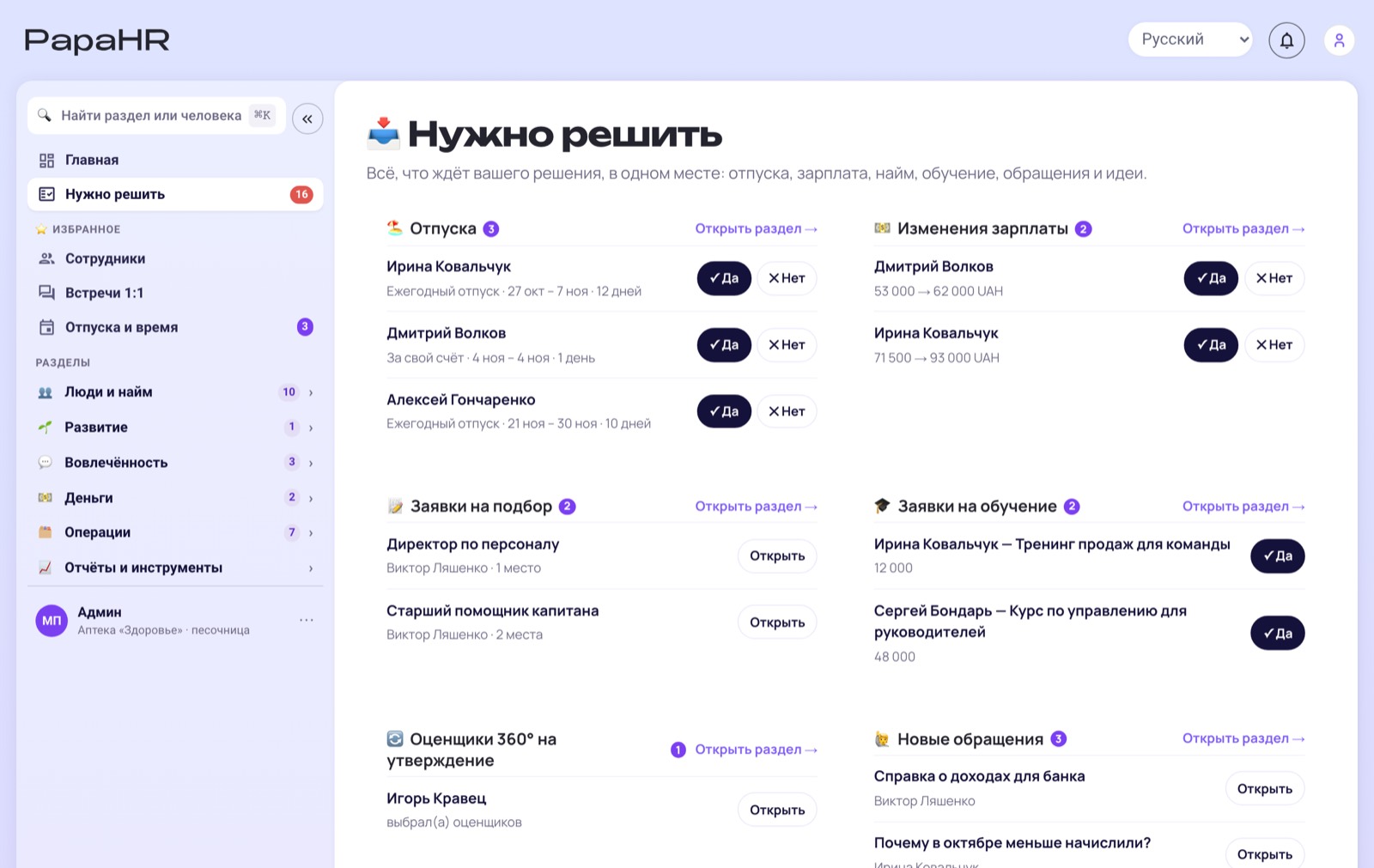Reject Дмитрий Волков vacation with Нет
Screen dimensions: 1374x868
click(x=787, y=344)
